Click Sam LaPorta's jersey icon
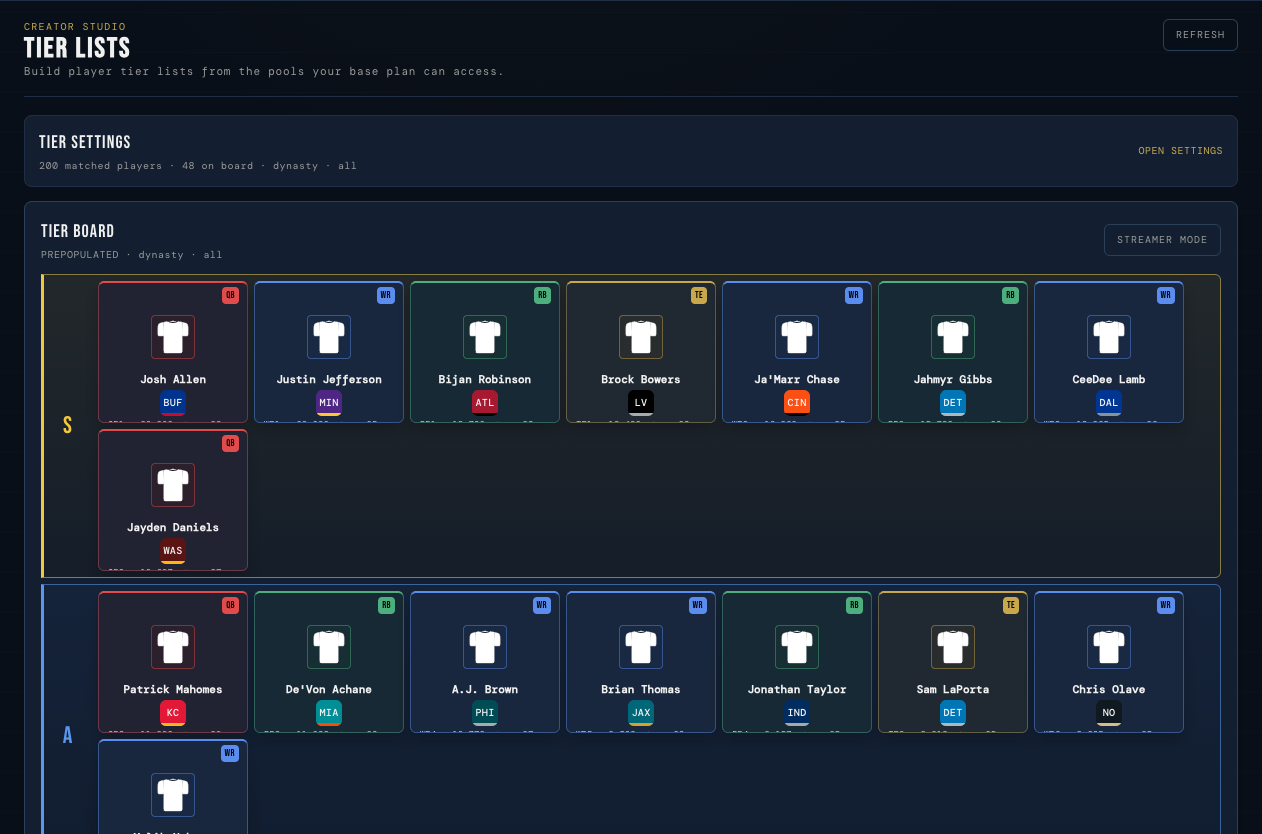The width and height of the screenshot is (1262, 834). click(953, 647)
